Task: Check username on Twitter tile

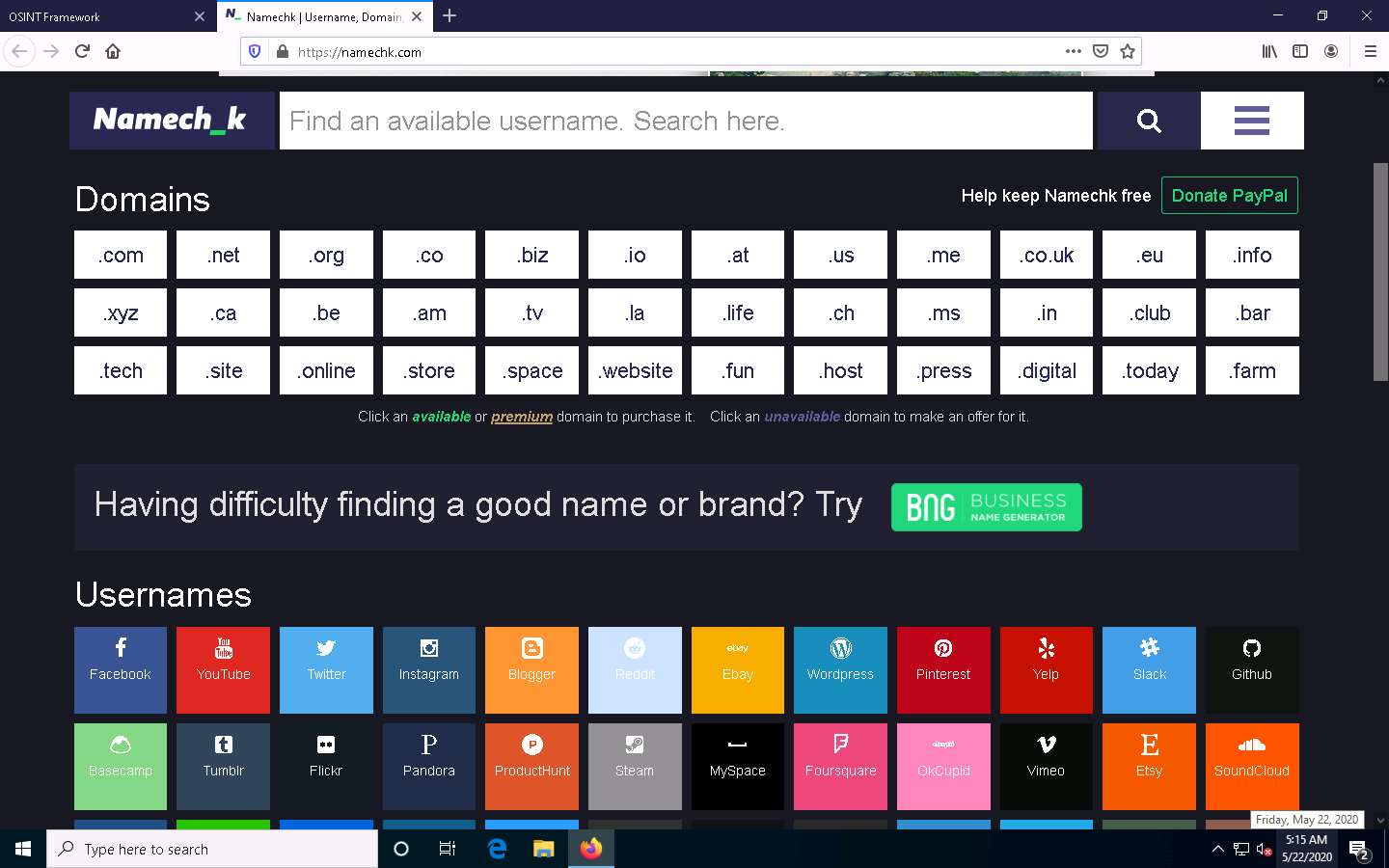Action: 326,670
